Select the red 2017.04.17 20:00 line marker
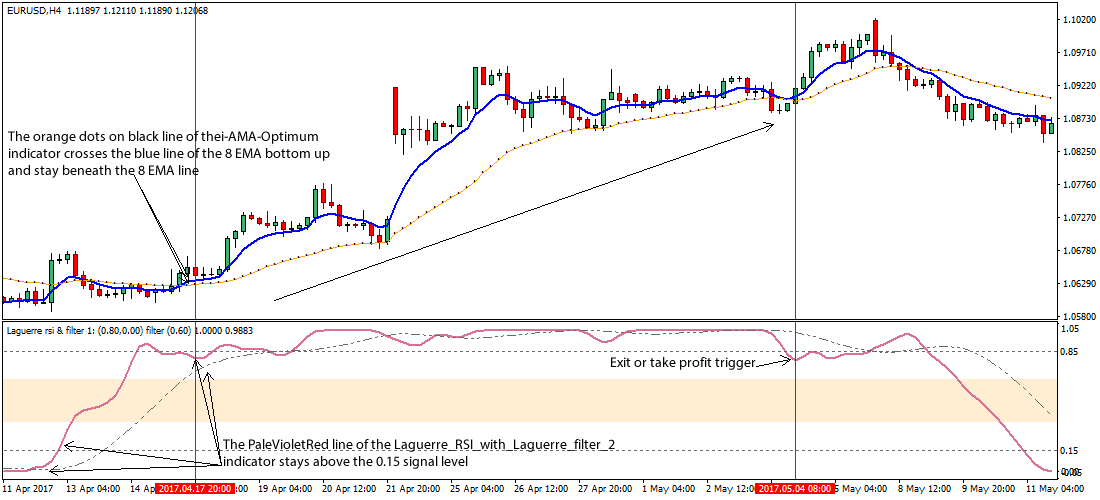 pos(195,488)
